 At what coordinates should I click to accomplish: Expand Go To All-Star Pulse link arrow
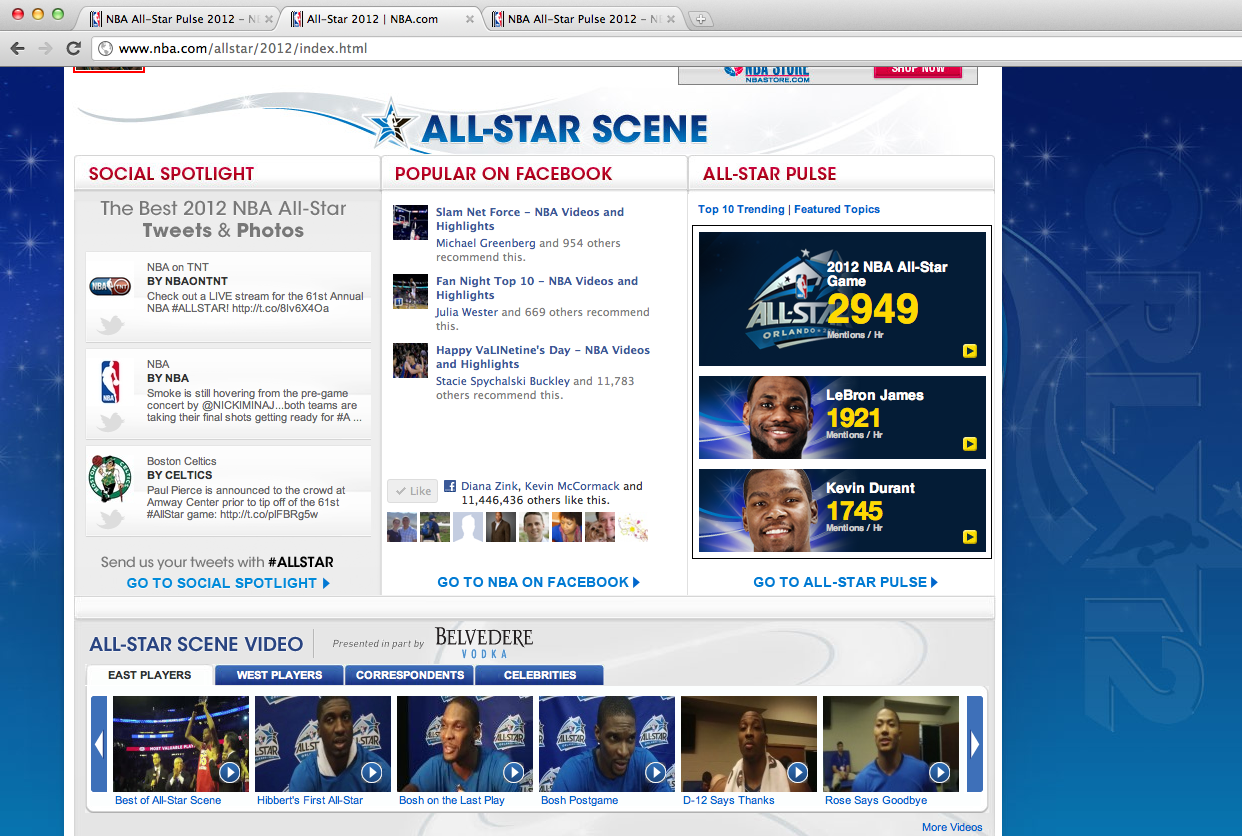[x=934, y=582]
